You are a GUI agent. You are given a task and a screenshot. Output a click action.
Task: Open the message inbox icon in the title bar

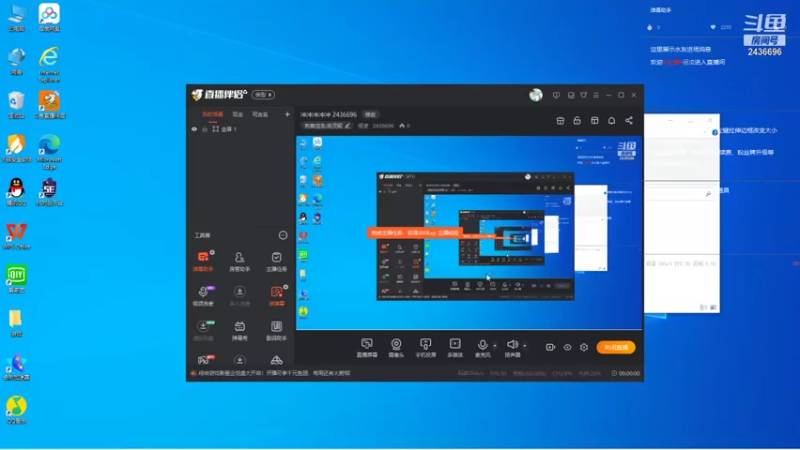(x=571, y=95)
